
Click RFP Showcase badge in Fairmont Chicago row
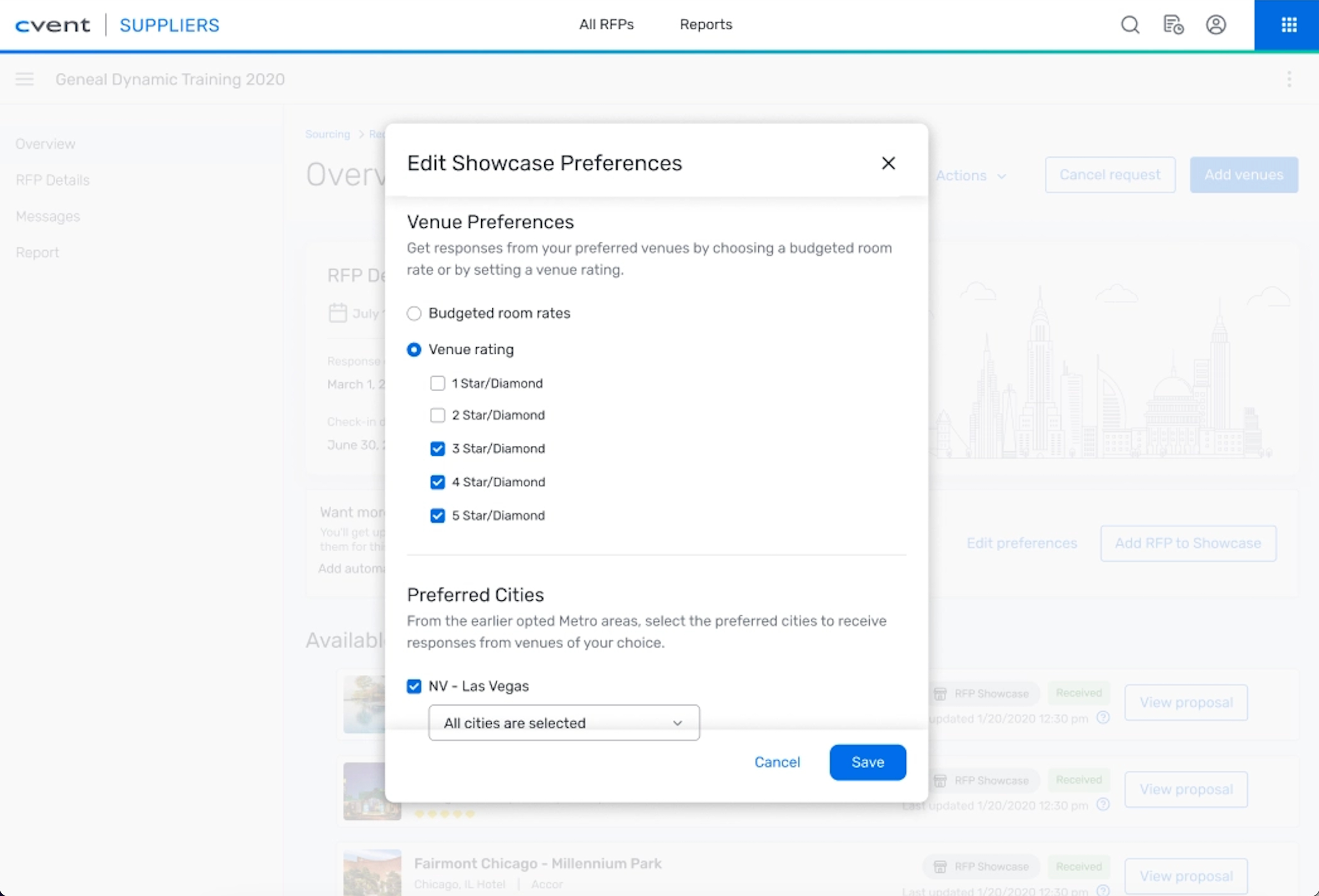coord(982,867)
